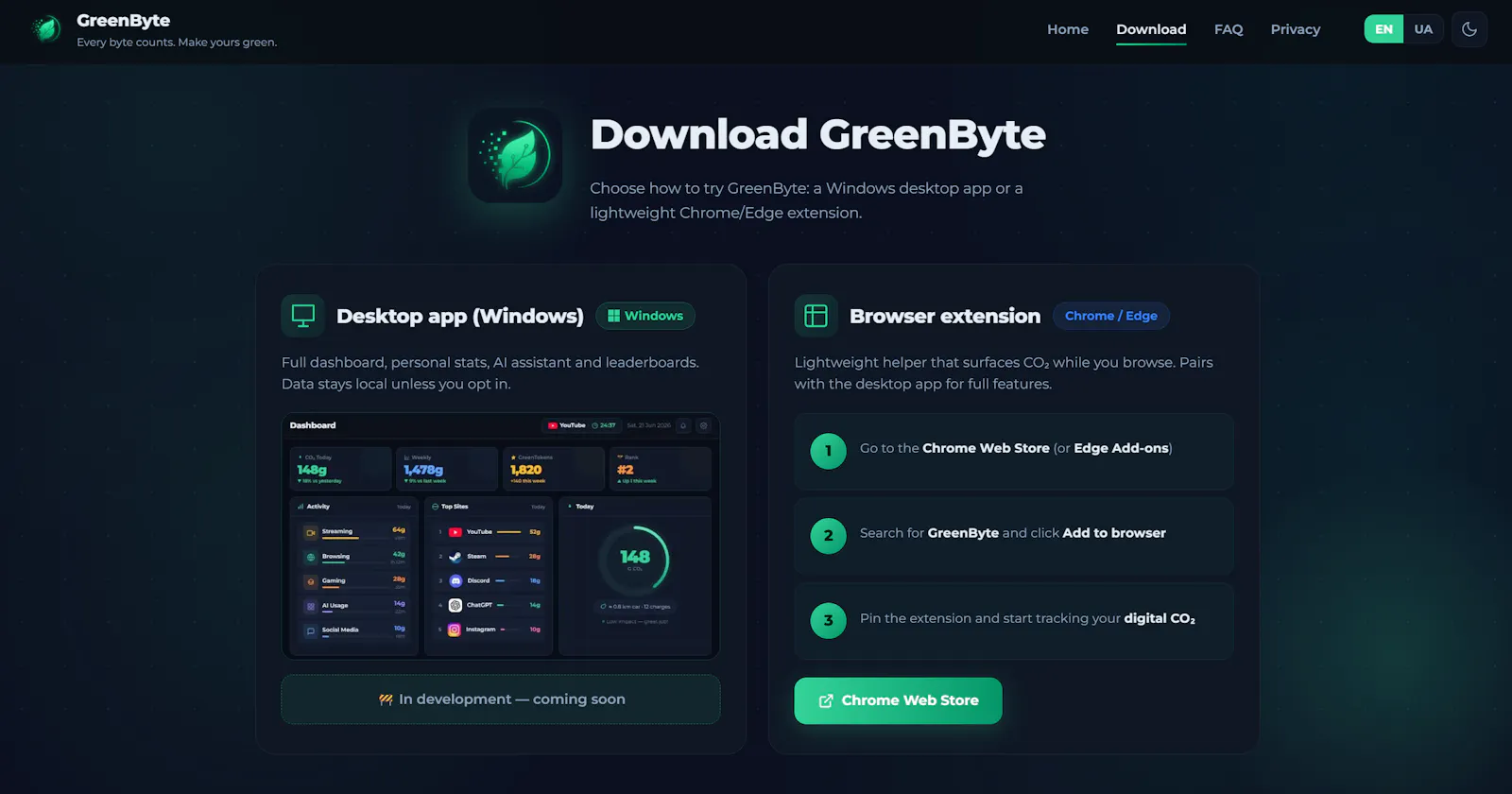The height and width of the screenshot is (794, 1512).
Task: Click the Windows platform badge
Action: tap(645, 316)
